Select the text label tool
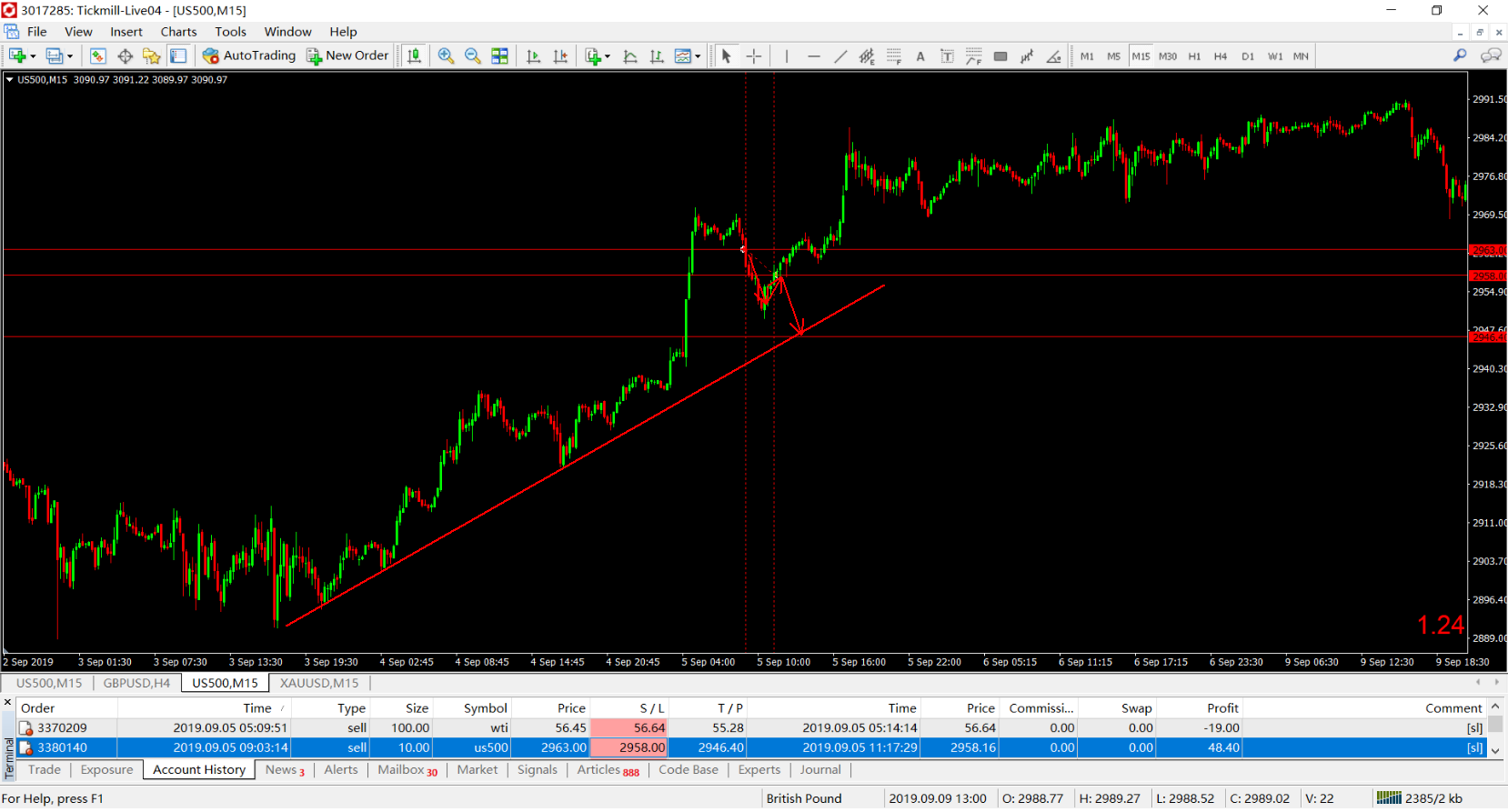Image resolution: width=1508 pixels, height=812 pixels. pos(947,55)
